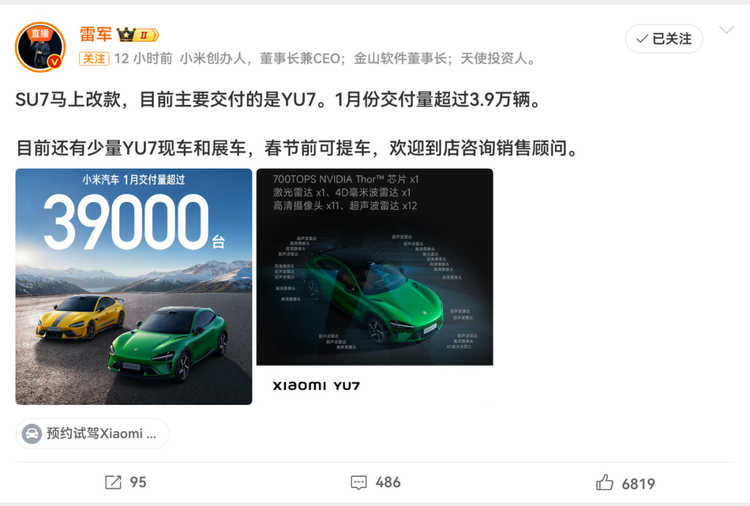Click the like count 6819
This screenshot has width=750, height=506.
click(638, 484)
